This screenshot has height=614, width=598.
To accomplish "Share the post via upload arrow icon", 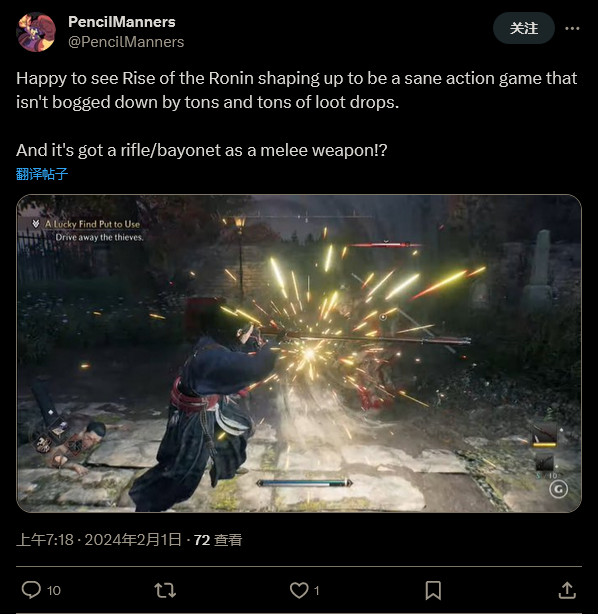I will pos(567,590).
